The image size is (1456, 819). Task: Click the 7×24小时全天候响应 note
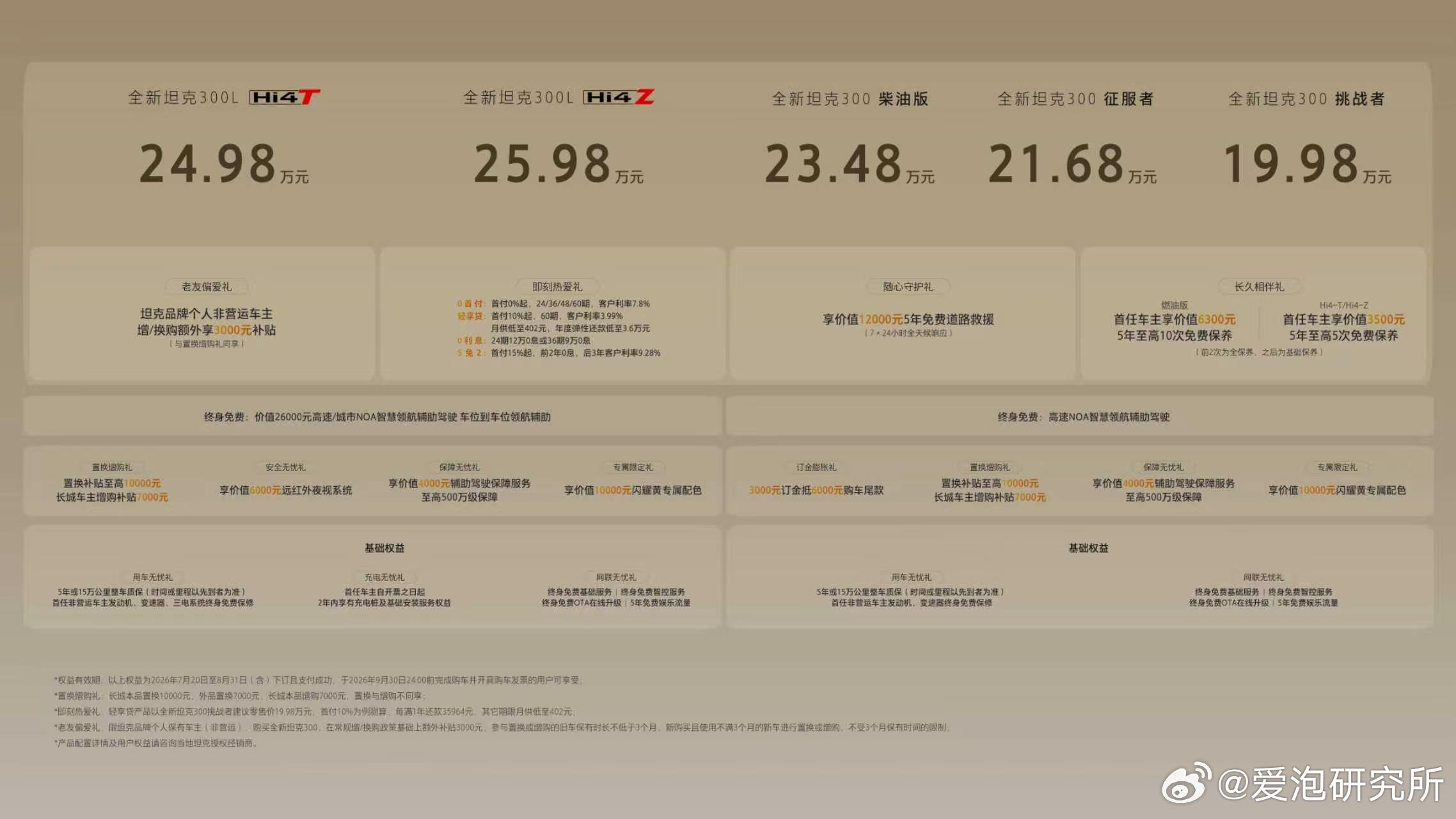pos(908,333)
